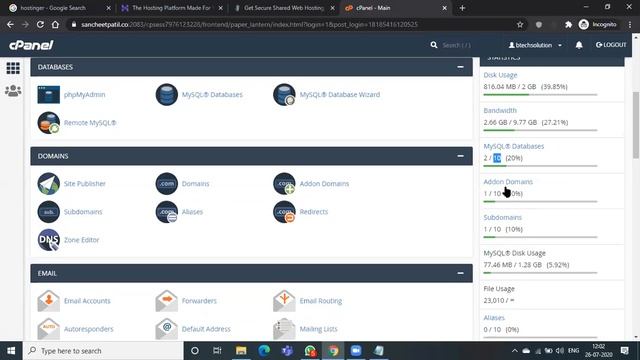Click the Zone Editor text link

point(81,240)
